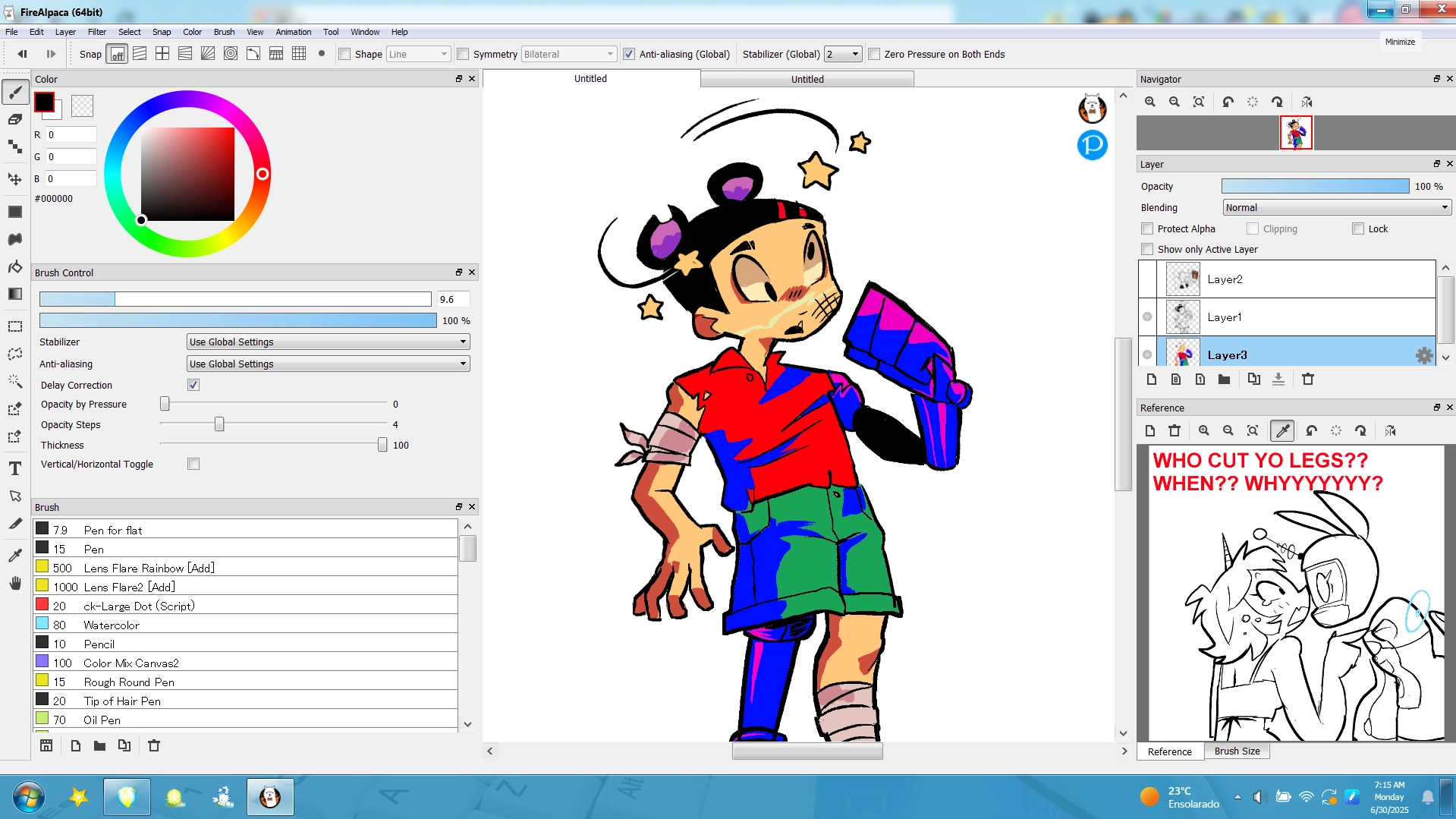Switch to Brush Size tab

tap(1237, 751)
